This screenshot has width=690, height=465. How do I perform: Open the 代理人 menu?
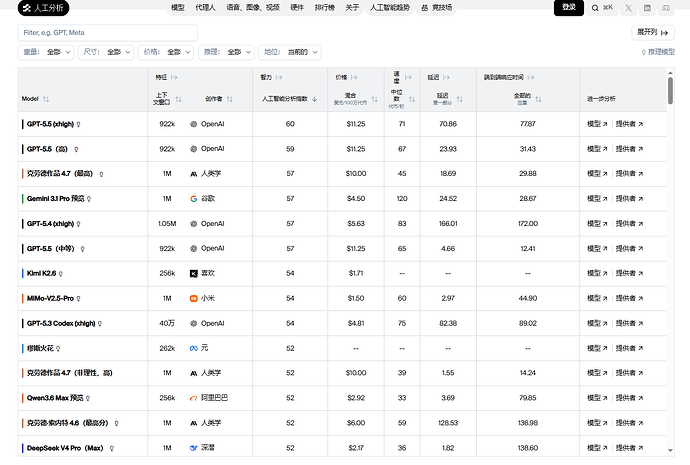[206, 7]
